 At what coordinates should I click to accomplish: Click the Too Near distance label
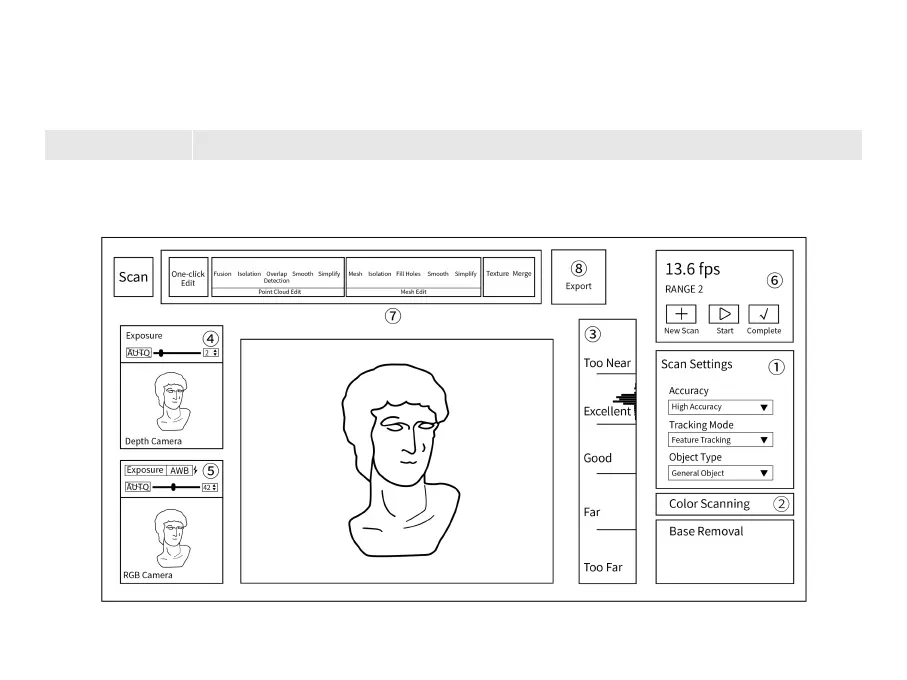pos(607,363)
